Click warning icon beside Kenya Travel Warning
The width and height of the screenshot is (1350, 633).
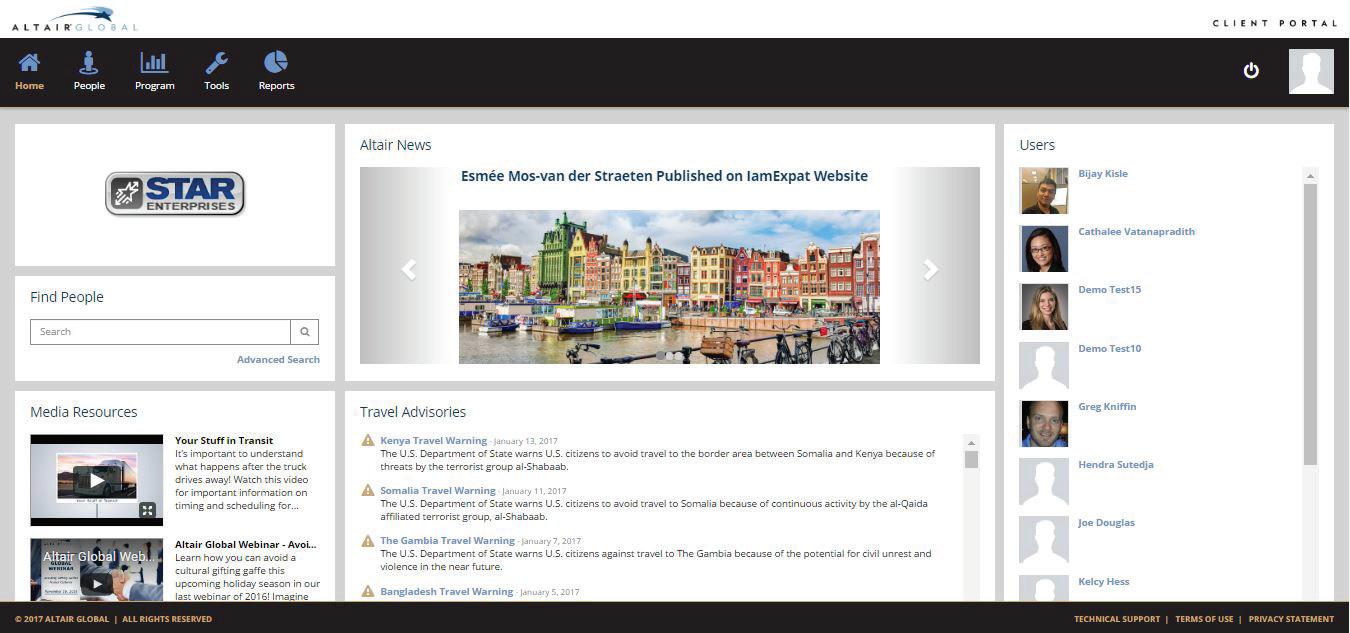pos(368,441)
